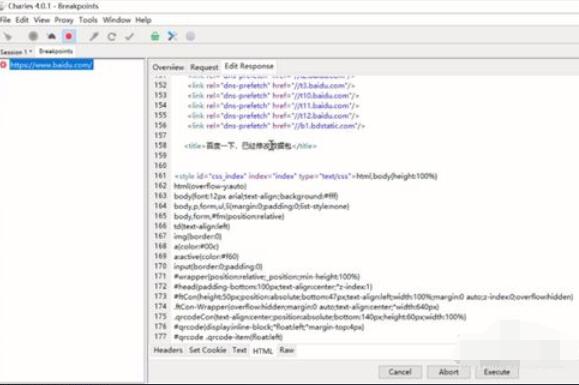Viewport: 579px width, 385px height.
Task: Open the Tools menu
Action: point(88,20)
